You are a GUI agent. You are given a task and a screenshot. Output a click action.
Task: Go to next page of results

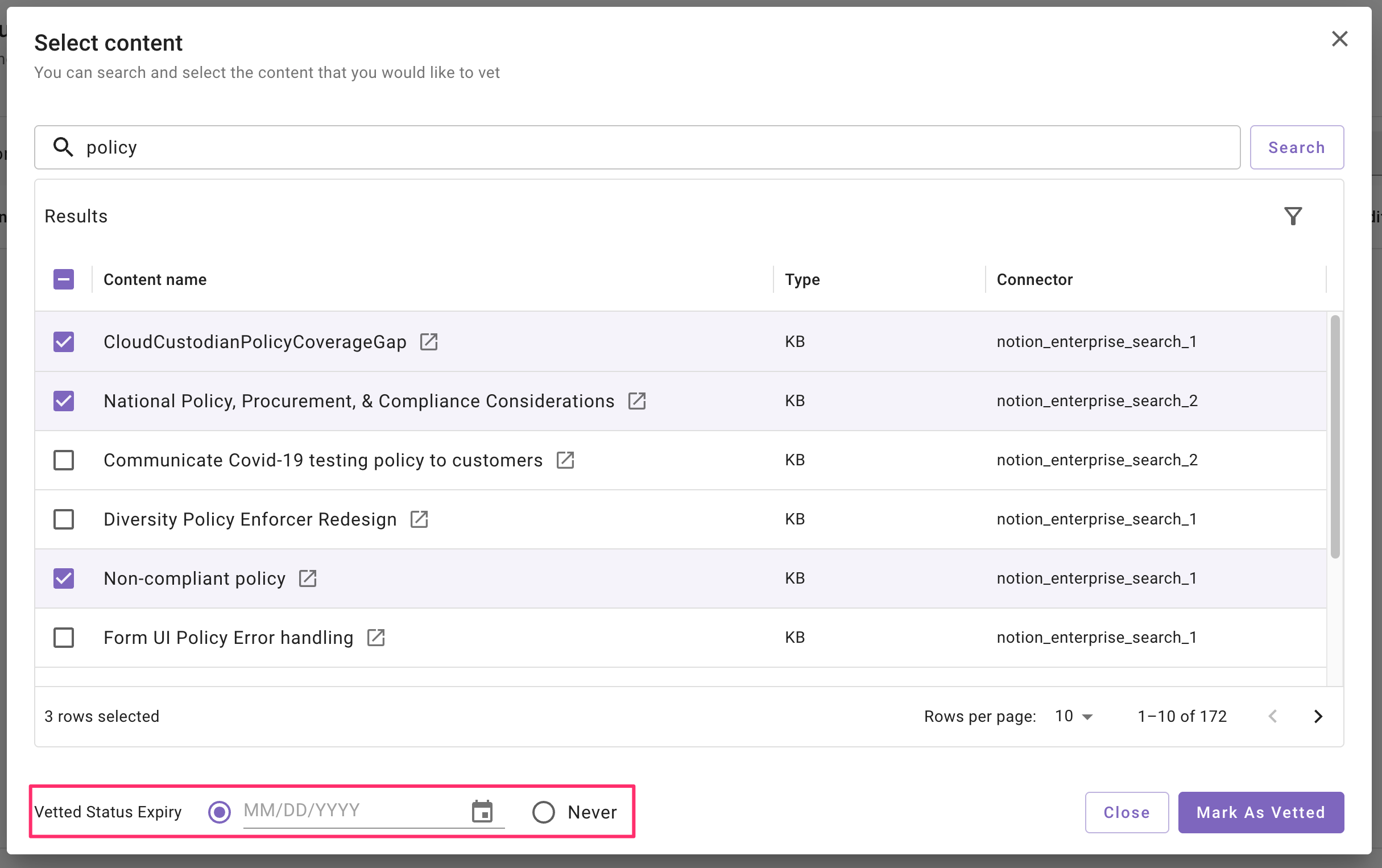pyautogui.click(x=1318, y=716)
